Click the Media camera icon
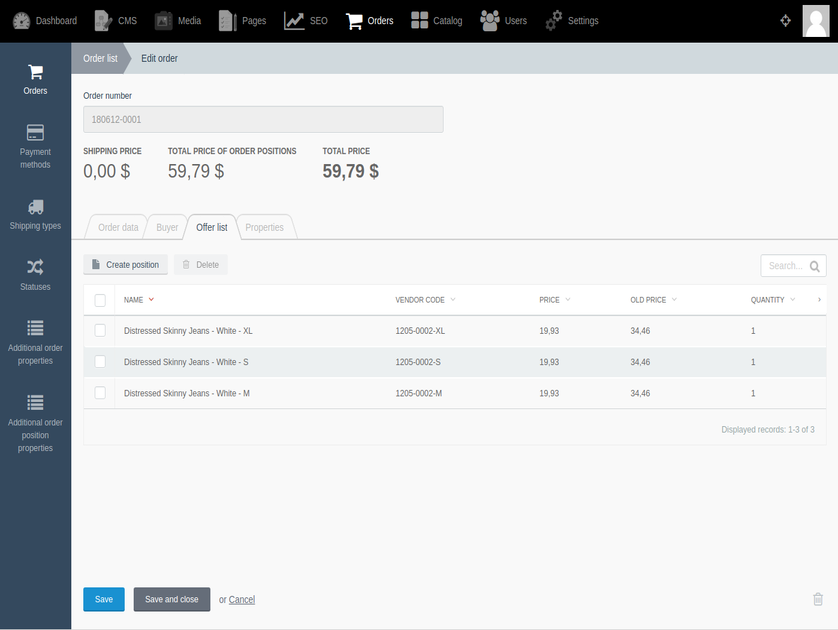Viewport: 838px width, 630px height. [164, 21]
